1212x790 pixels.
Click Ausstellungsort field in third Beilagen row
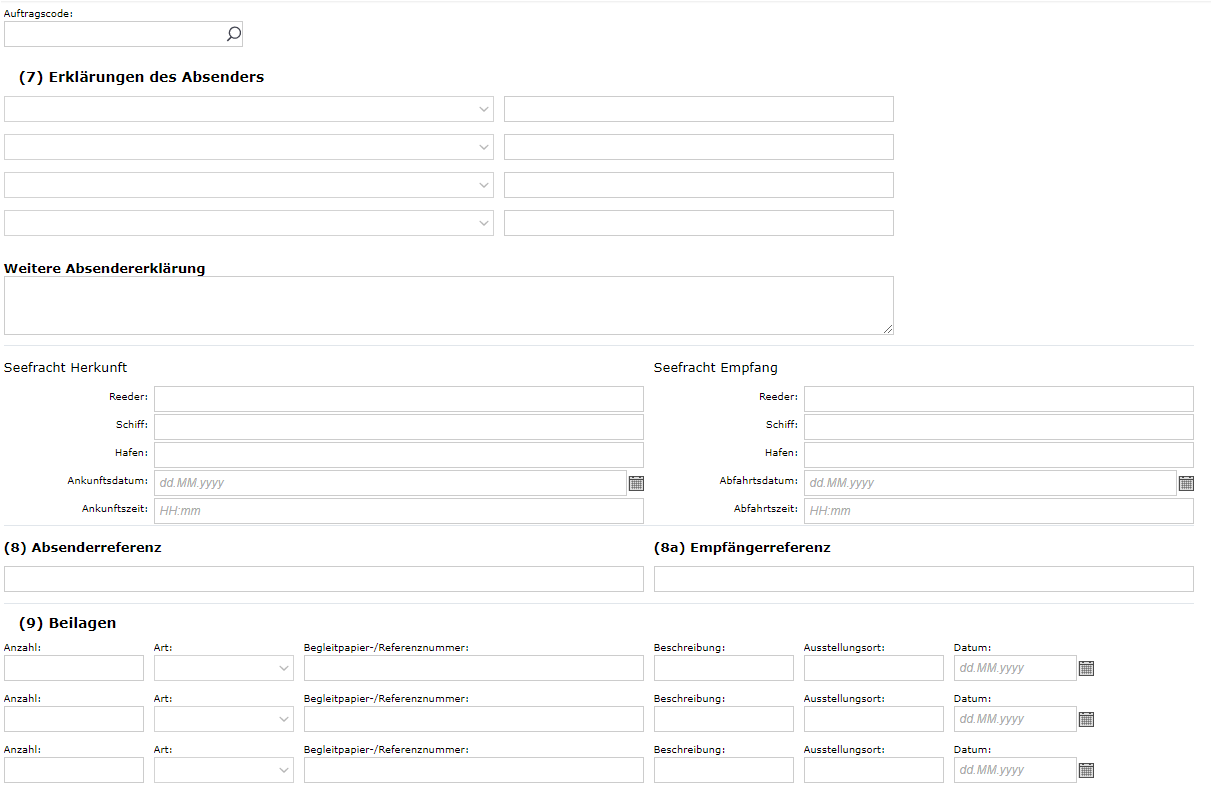(874, 770)
